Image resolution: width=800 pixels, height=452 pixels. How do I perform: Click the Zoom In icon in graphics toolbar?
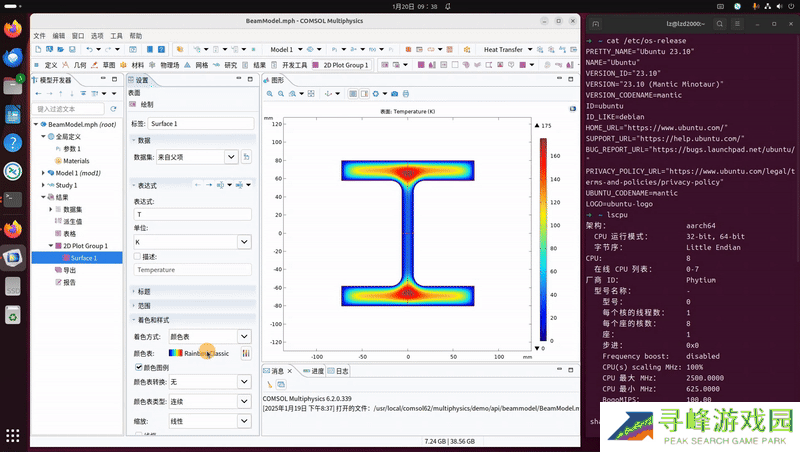(x=270, y=94)
